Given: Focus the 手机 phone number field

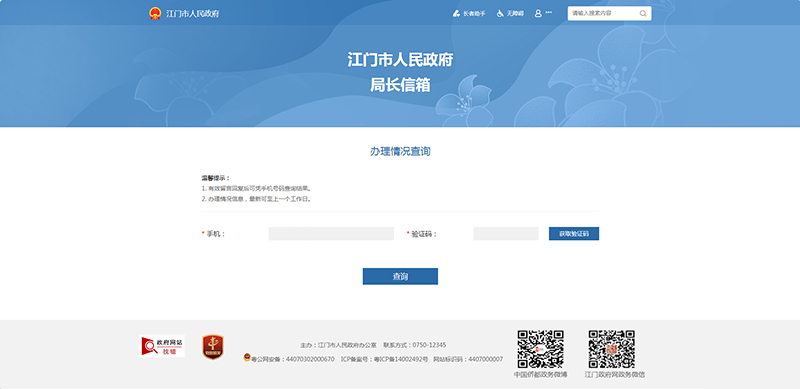Looking at the screenshot, I should coord(331,234).
